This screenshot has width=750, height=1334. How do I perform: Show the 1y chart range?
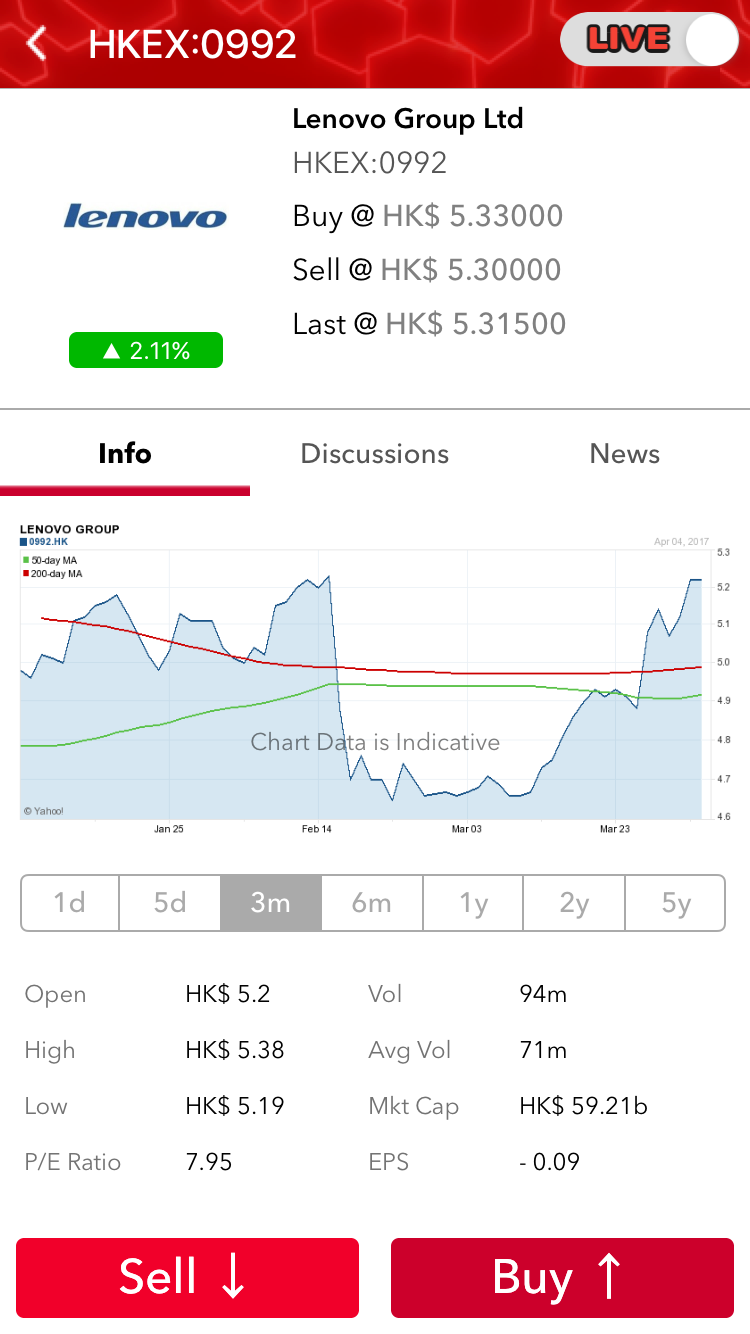click(473, 903)
